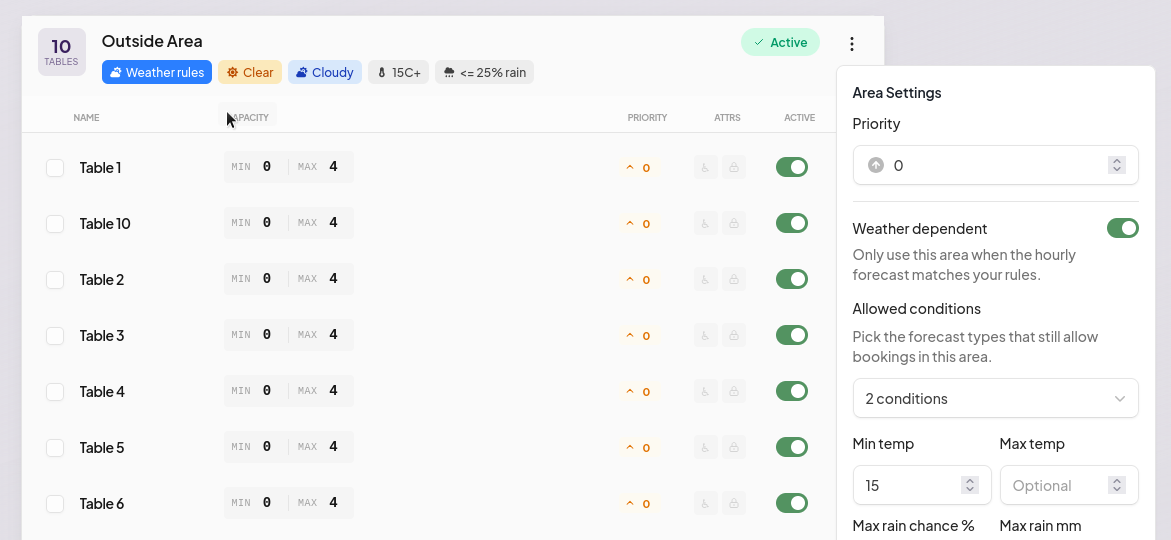Open the 2 conditions dropdown
The width and height of the screenshot is (1171, 540).
pos(995,398)
